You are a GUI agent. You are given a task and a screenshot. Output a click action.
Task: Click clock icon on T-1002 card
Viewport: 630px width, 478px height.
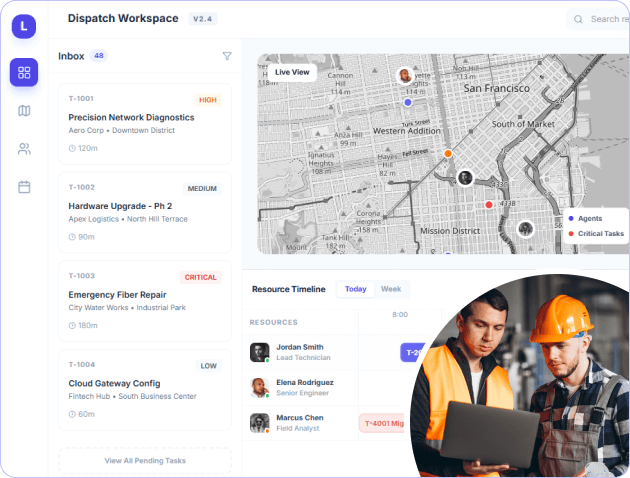[72, 237]
